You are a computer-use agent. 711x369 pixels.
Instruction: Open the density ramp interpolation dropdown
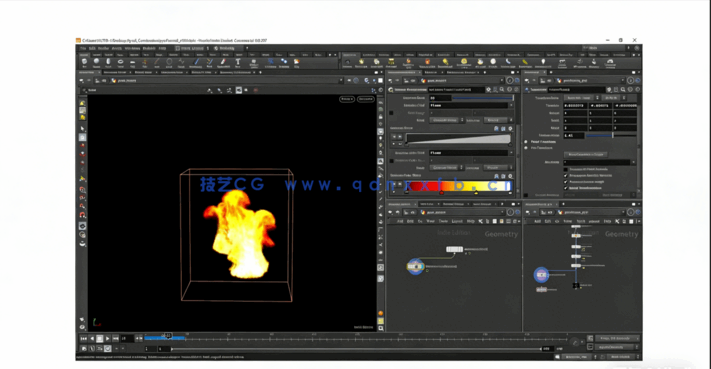pyautogui.click(x=447, y=120)
